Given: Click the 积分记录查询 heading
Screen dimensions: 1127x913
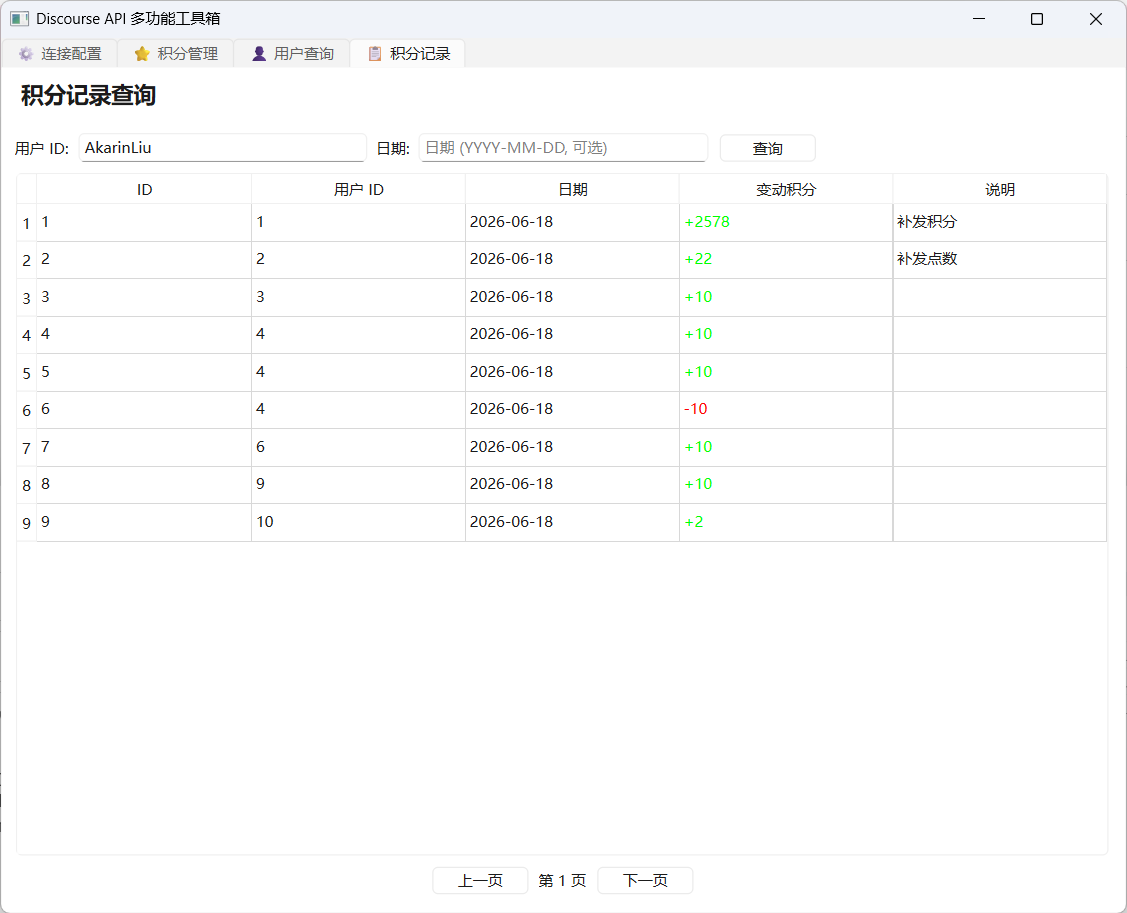Looking at the screenshot, I should coord(88,96).
